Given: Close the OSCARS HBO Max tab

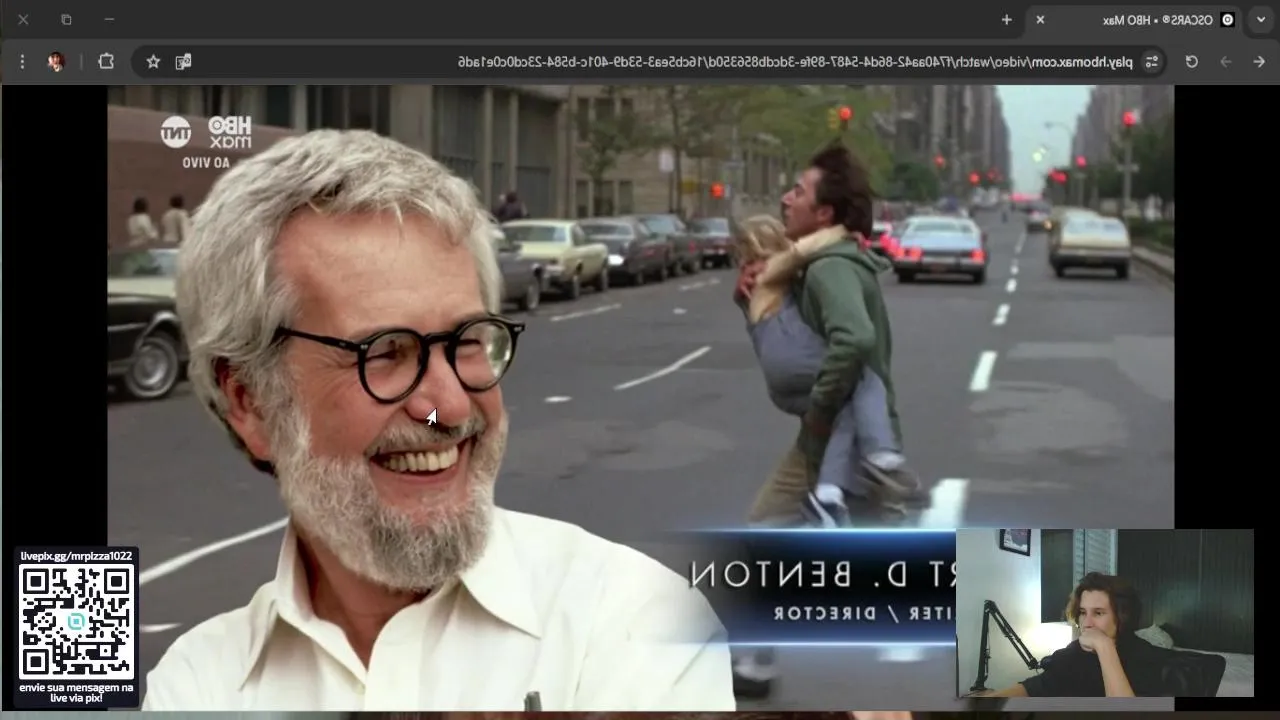Looking at the screenshot, I should click(x=1040, y=20).
